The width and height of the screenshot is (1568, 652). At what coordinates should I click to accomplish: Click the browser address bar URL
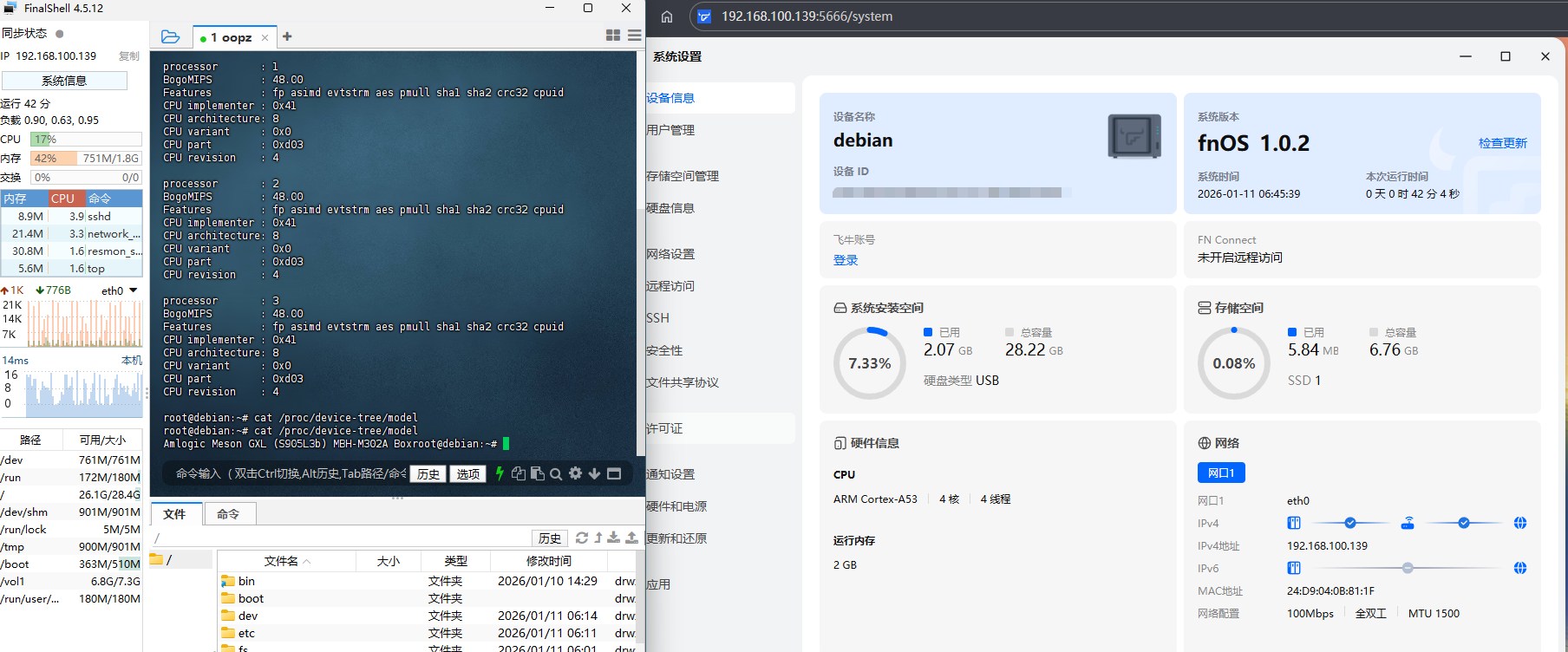pyautogui.click(x=807, y=16)
